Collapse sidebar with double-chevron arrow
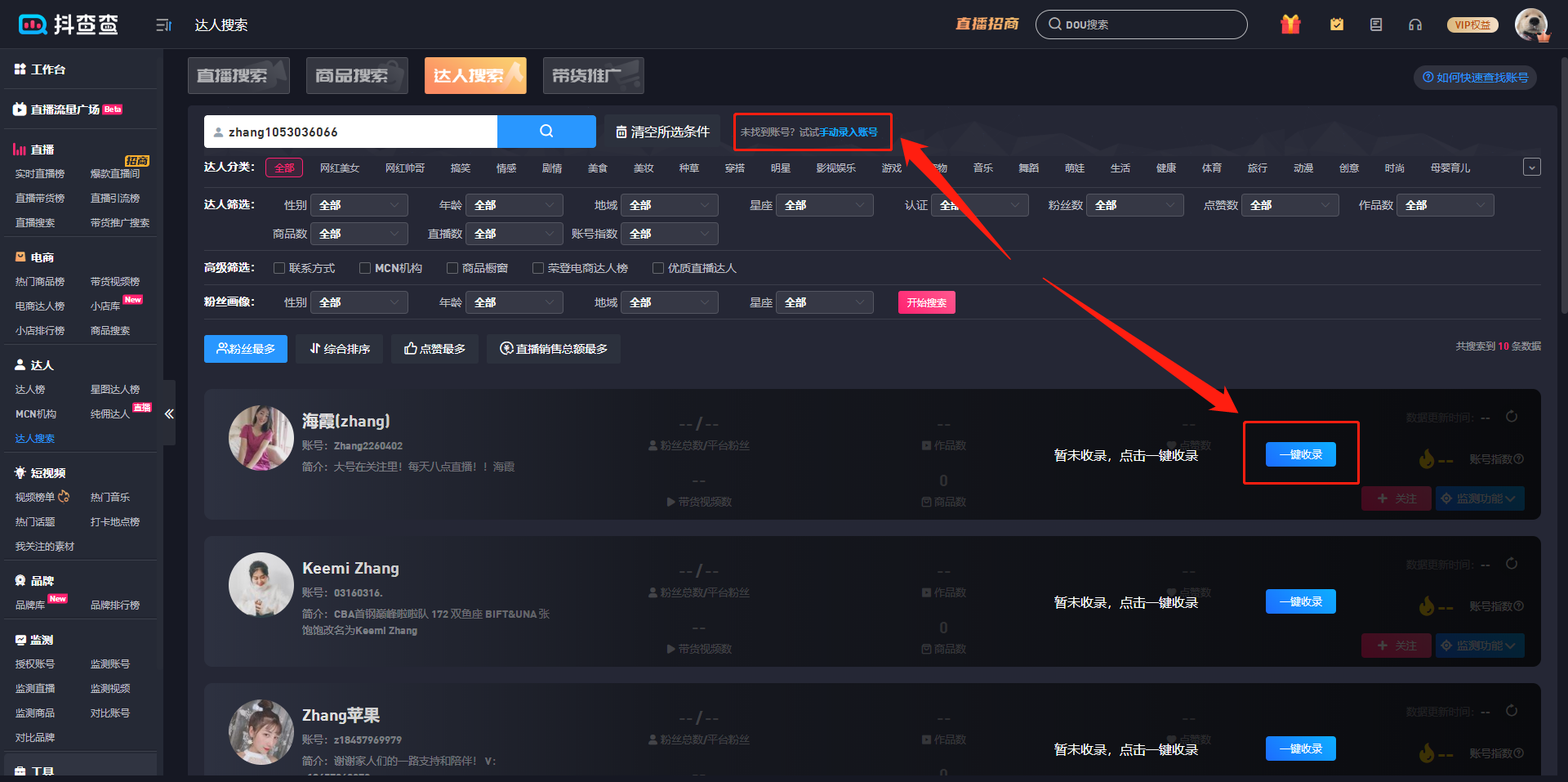1568x782 pixels. tap(169, 413)
